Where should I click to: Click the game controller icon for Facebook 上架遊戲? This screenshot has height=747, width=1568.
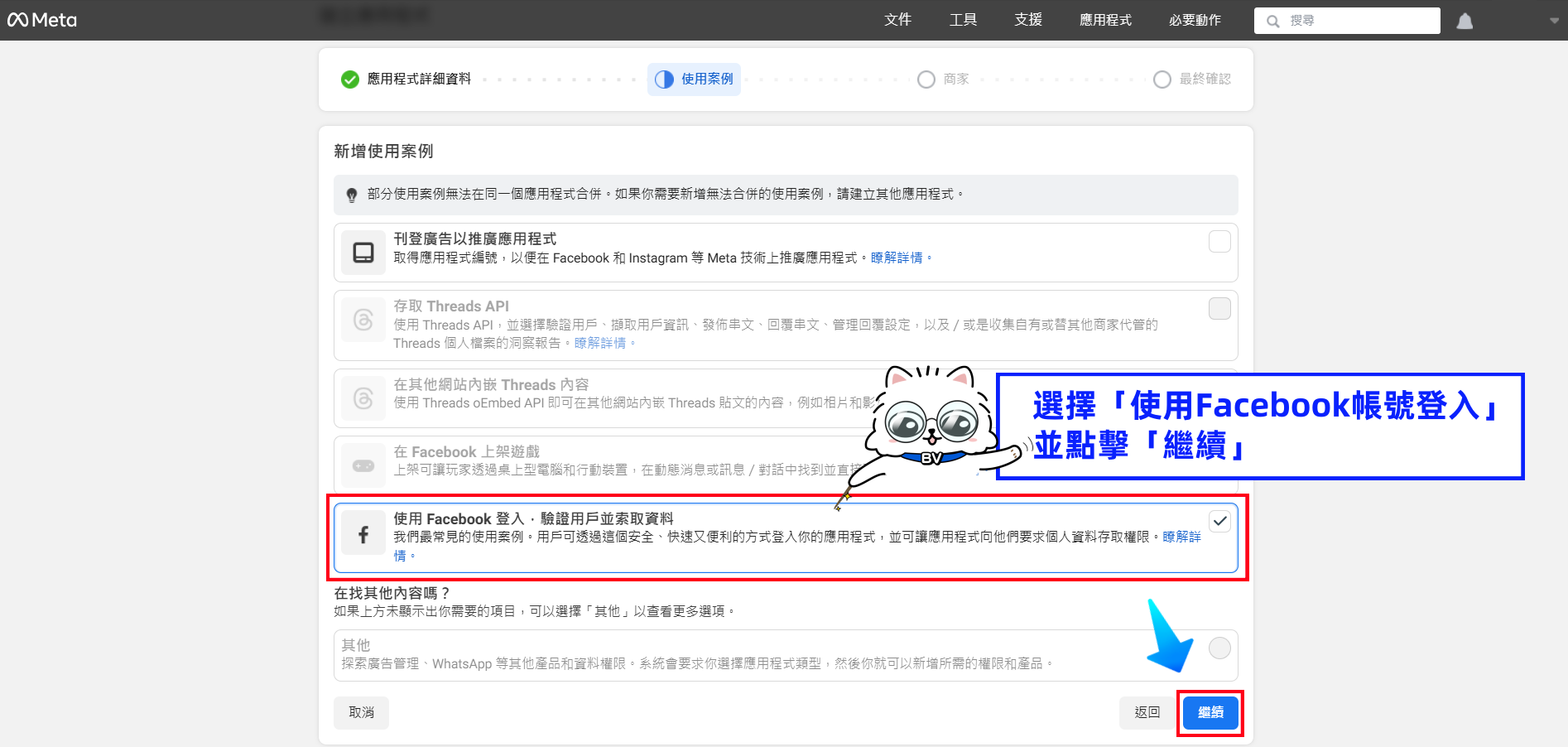363,465
